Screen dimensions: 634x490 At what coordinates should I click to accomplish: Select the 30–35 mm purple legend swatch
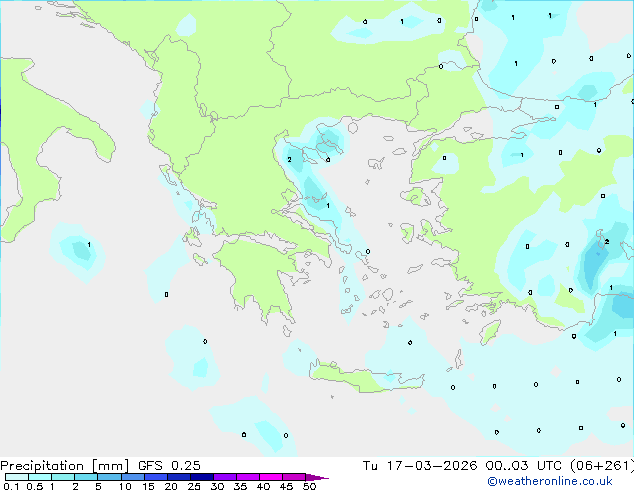pyautogui.click(x=225, y=477)
